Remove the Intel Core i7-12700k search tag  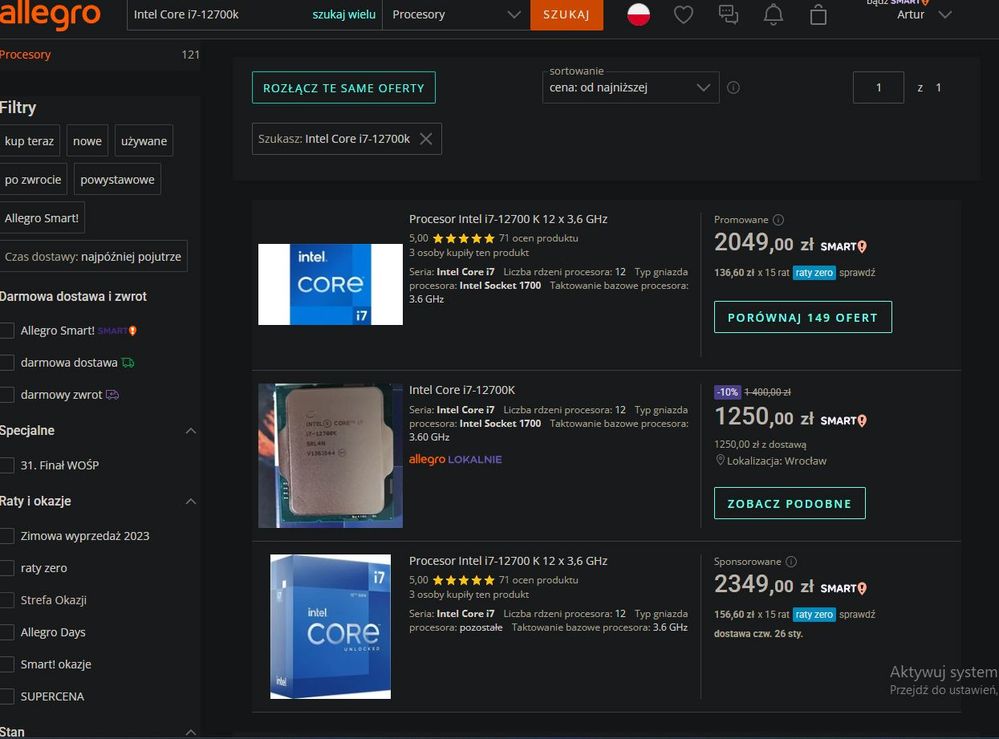point(426,139)
